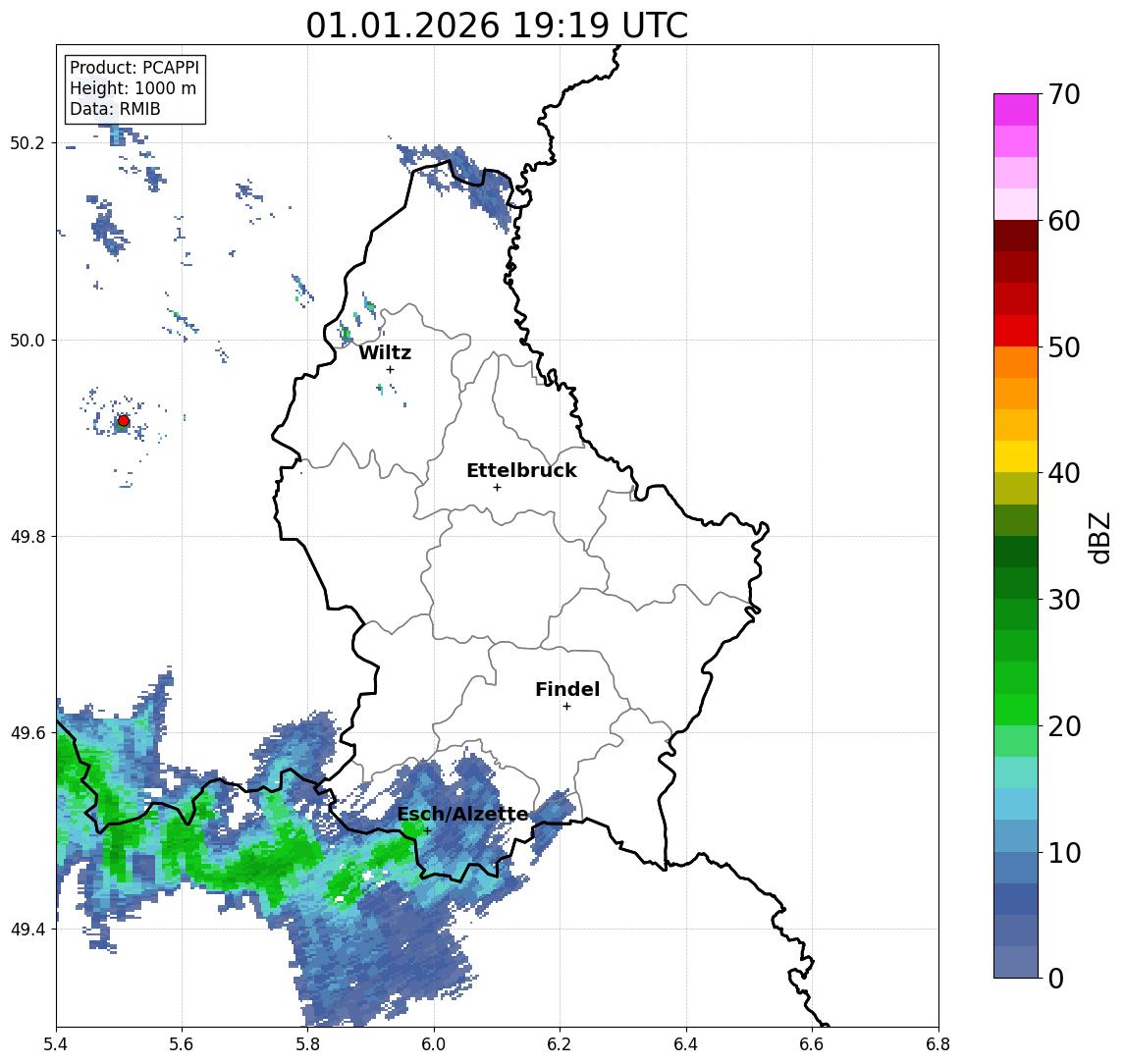Click the longitude tick label 6.8

tap(938, 1044)
